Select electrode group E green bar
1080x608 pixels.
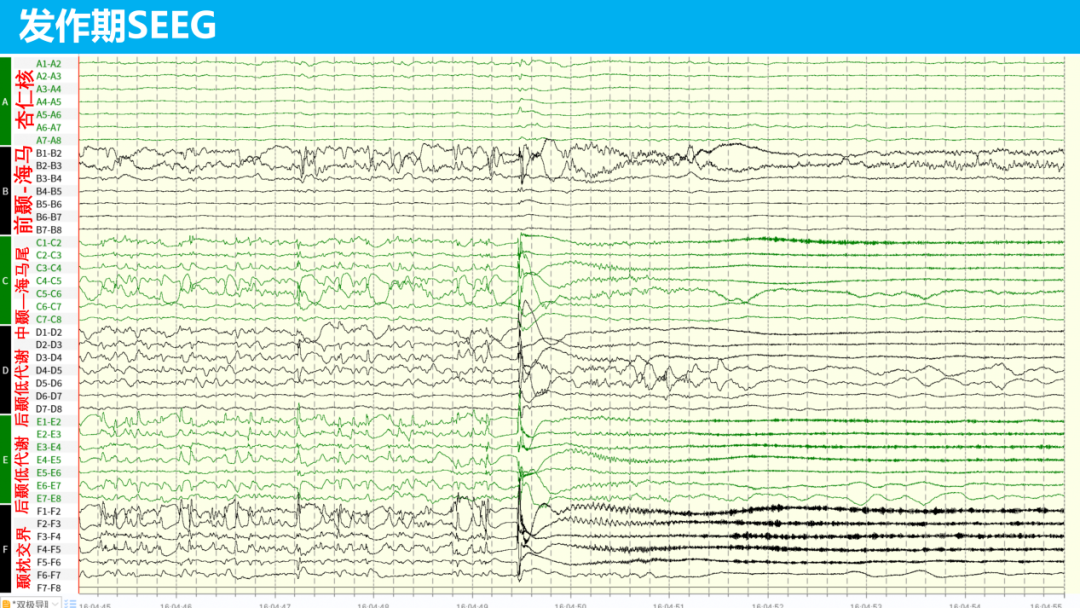(x=6, y=459)
